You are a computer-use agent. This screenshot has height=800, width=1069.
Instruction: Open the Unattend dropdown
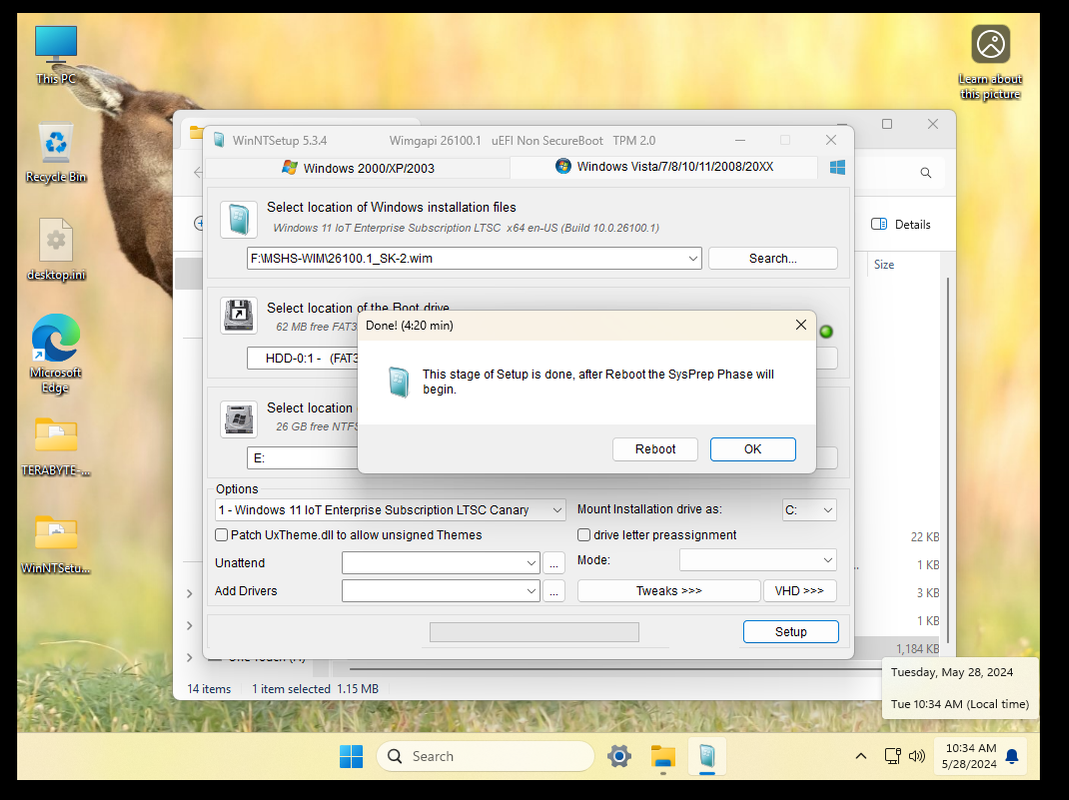pos(531,563)
